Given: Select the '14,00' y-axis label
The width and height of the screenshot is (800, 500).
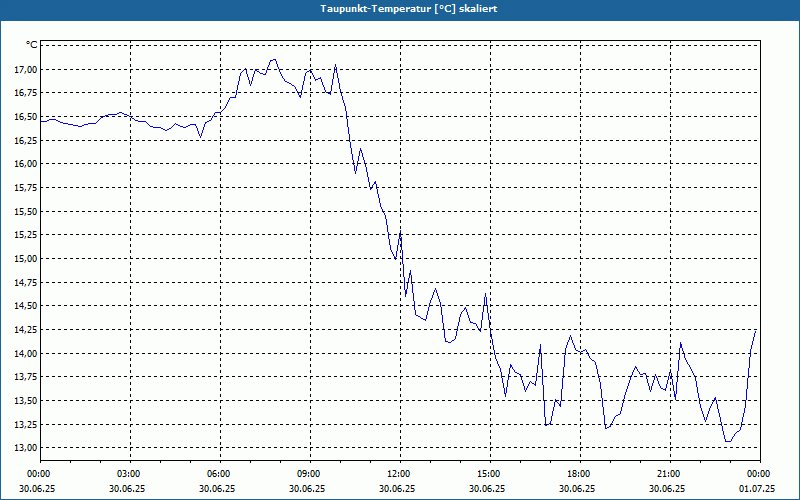Looking at the screenshot, I should (x=26, y=353).
